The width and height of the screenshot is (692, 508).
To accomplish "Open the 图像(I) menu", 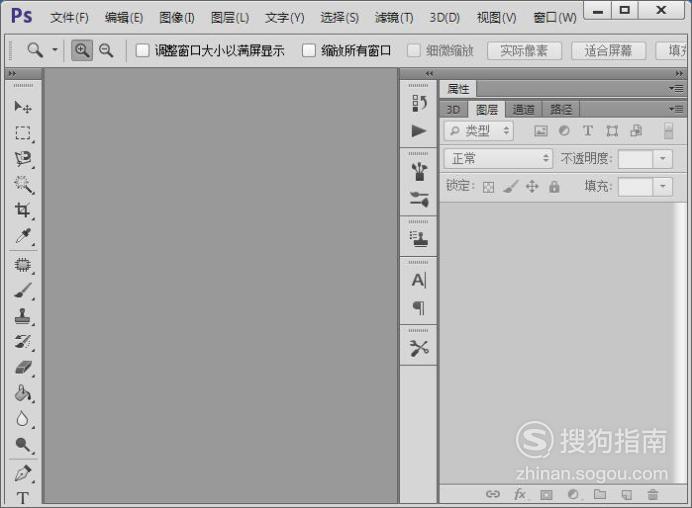I will click(x=177, y=18).
